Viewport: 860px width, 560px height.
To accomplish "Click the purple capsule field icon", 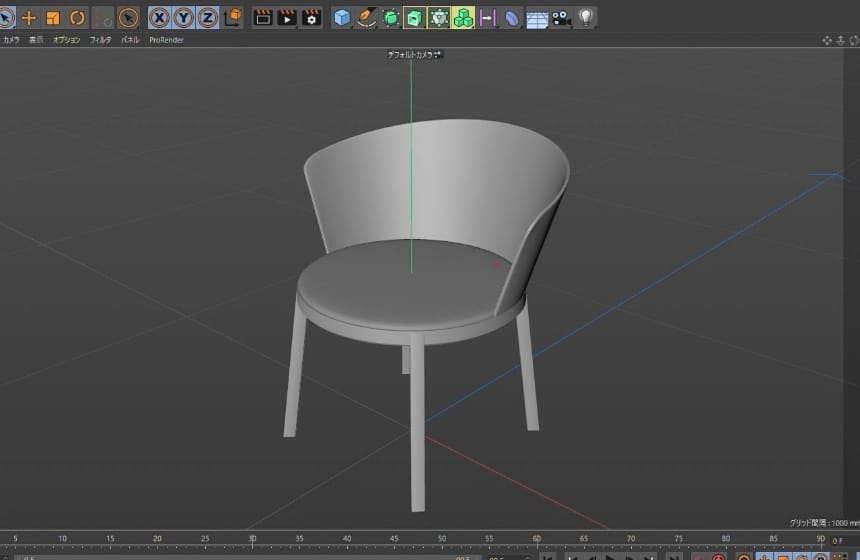I will 511,18.
